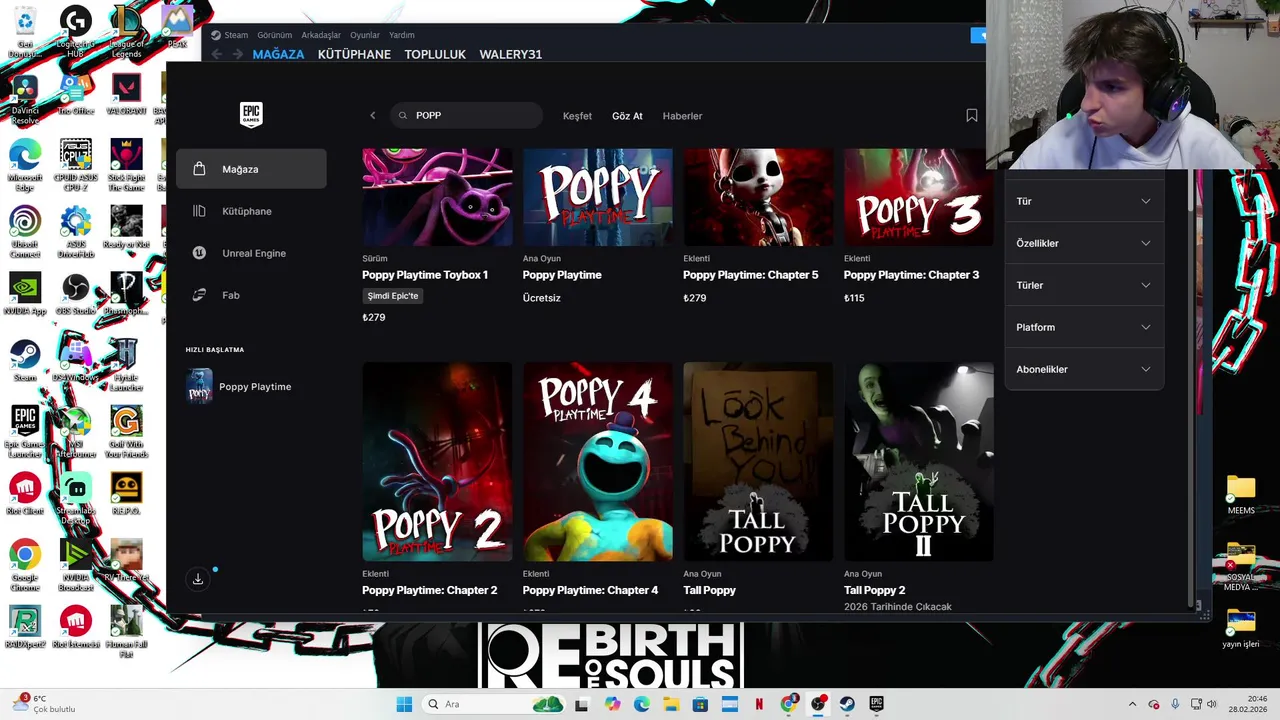Select the League of Legends desktop icon

[126, 31]
